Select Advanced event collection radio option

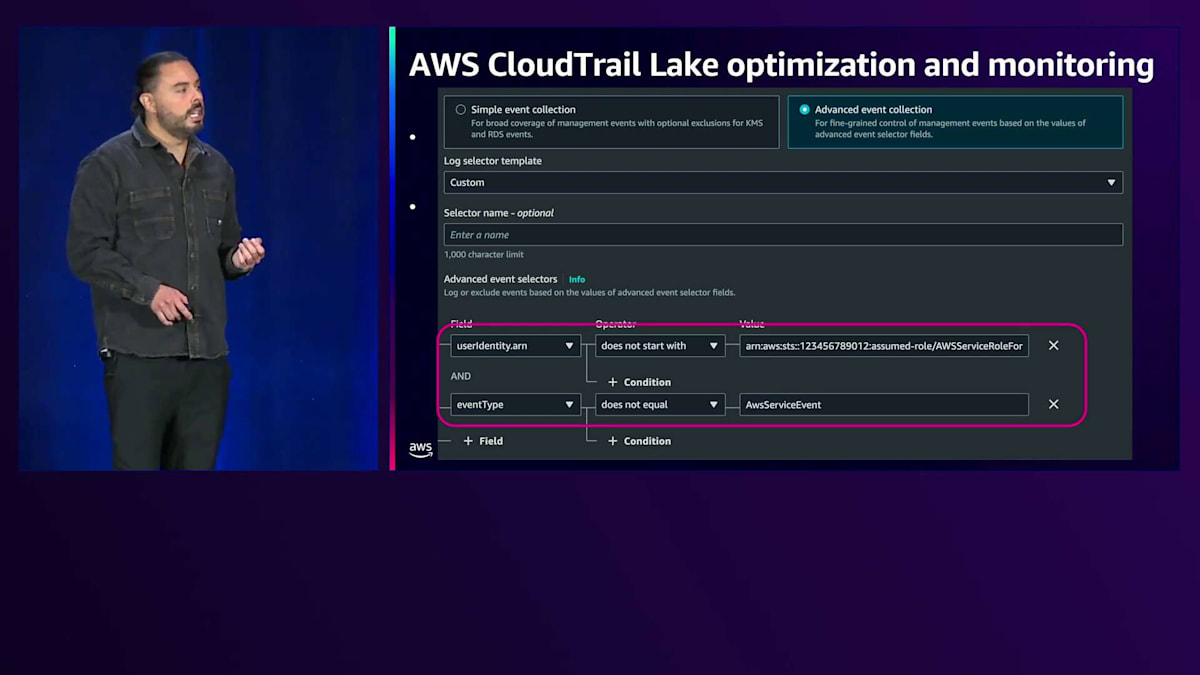[x=804, y=110]
